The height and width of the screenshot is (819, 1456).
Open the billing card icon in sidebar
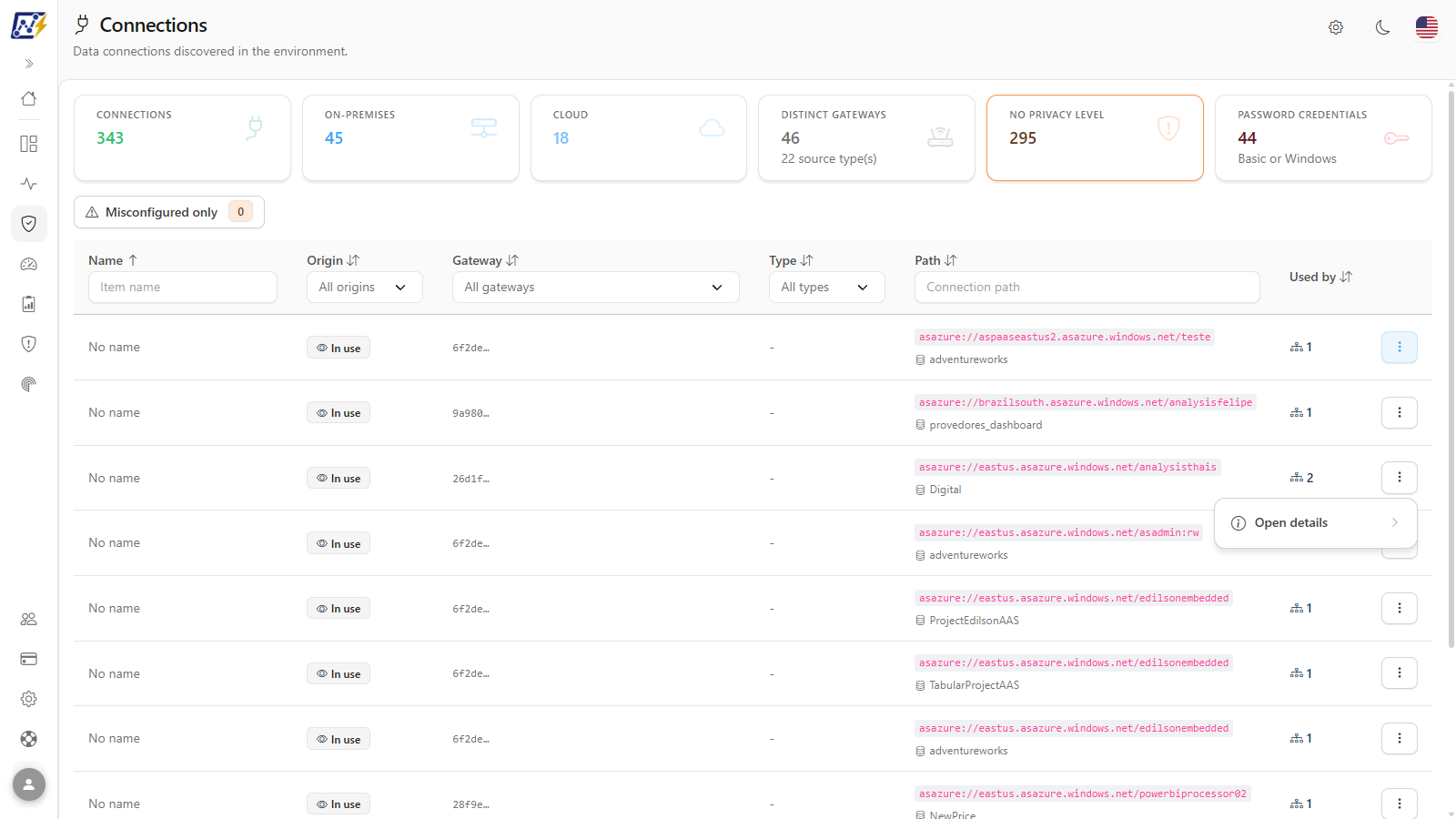tap(29, 659)
